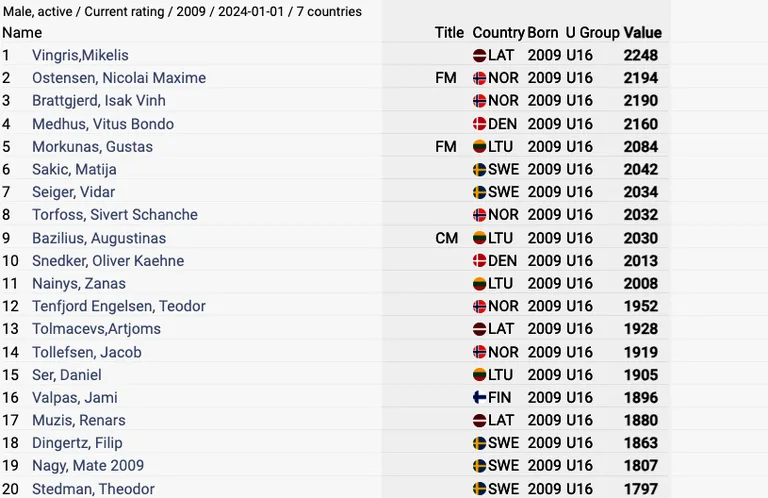
Task: Click Norway flag icon in Ostensen row
Action: tap(480, 78)
